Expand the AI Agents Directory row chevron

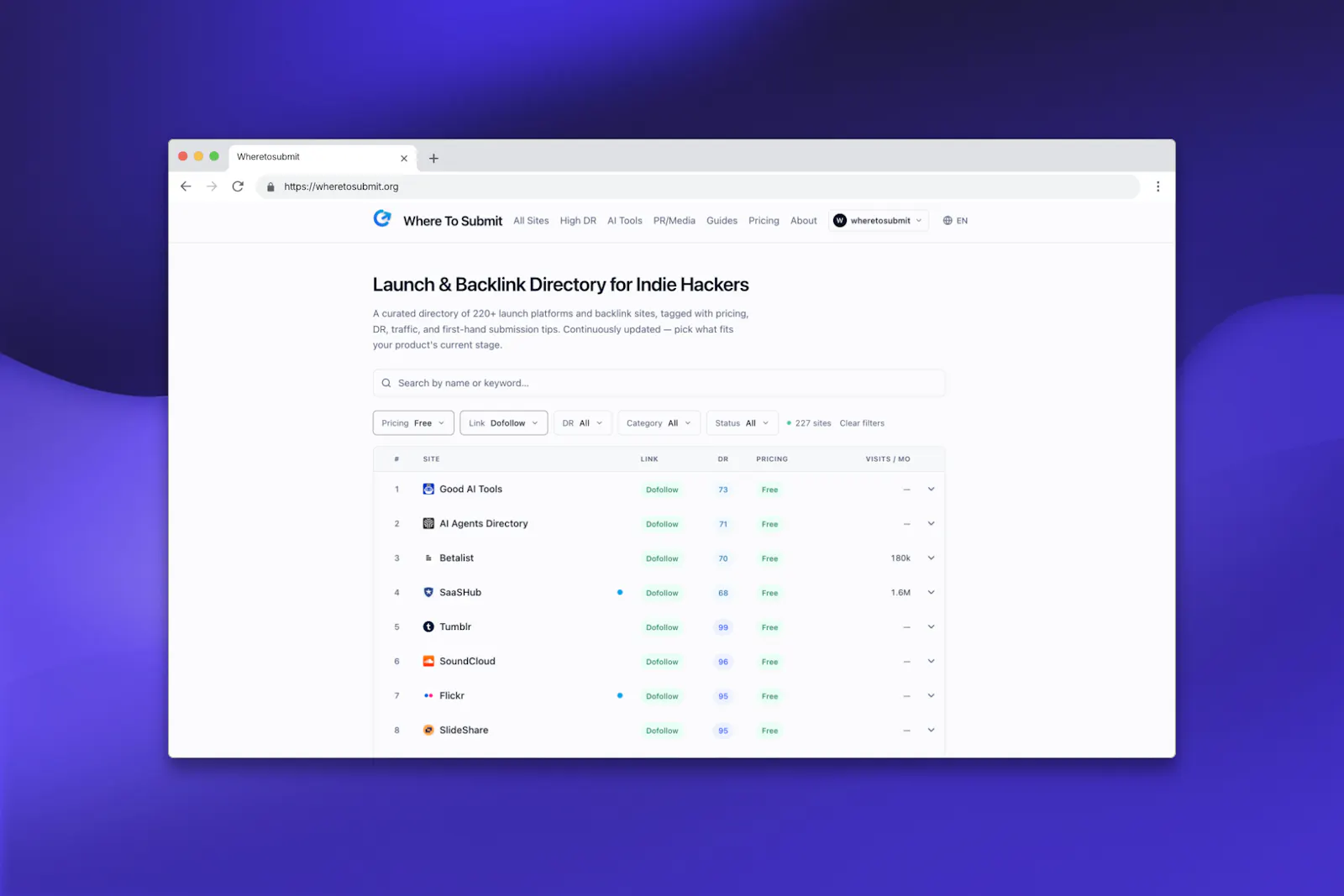[931, 523]
